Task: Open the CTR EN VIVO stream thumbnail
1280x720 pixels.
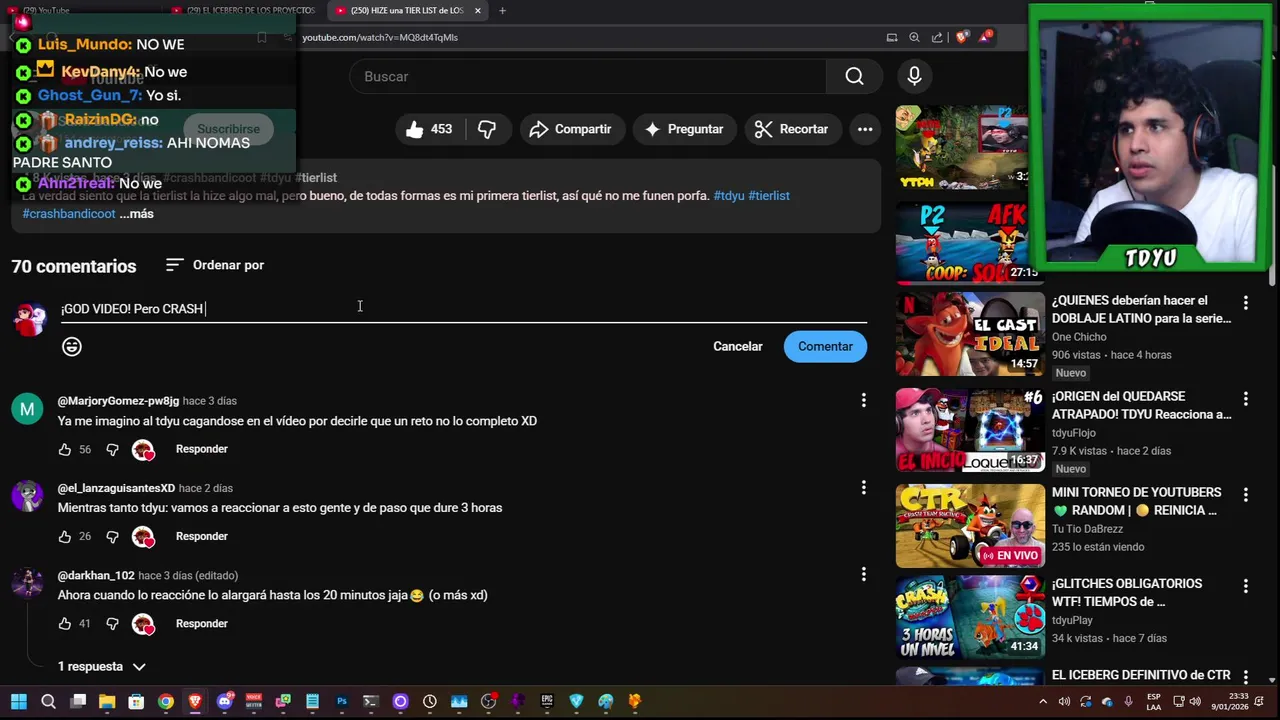Action: coord(969,526)
